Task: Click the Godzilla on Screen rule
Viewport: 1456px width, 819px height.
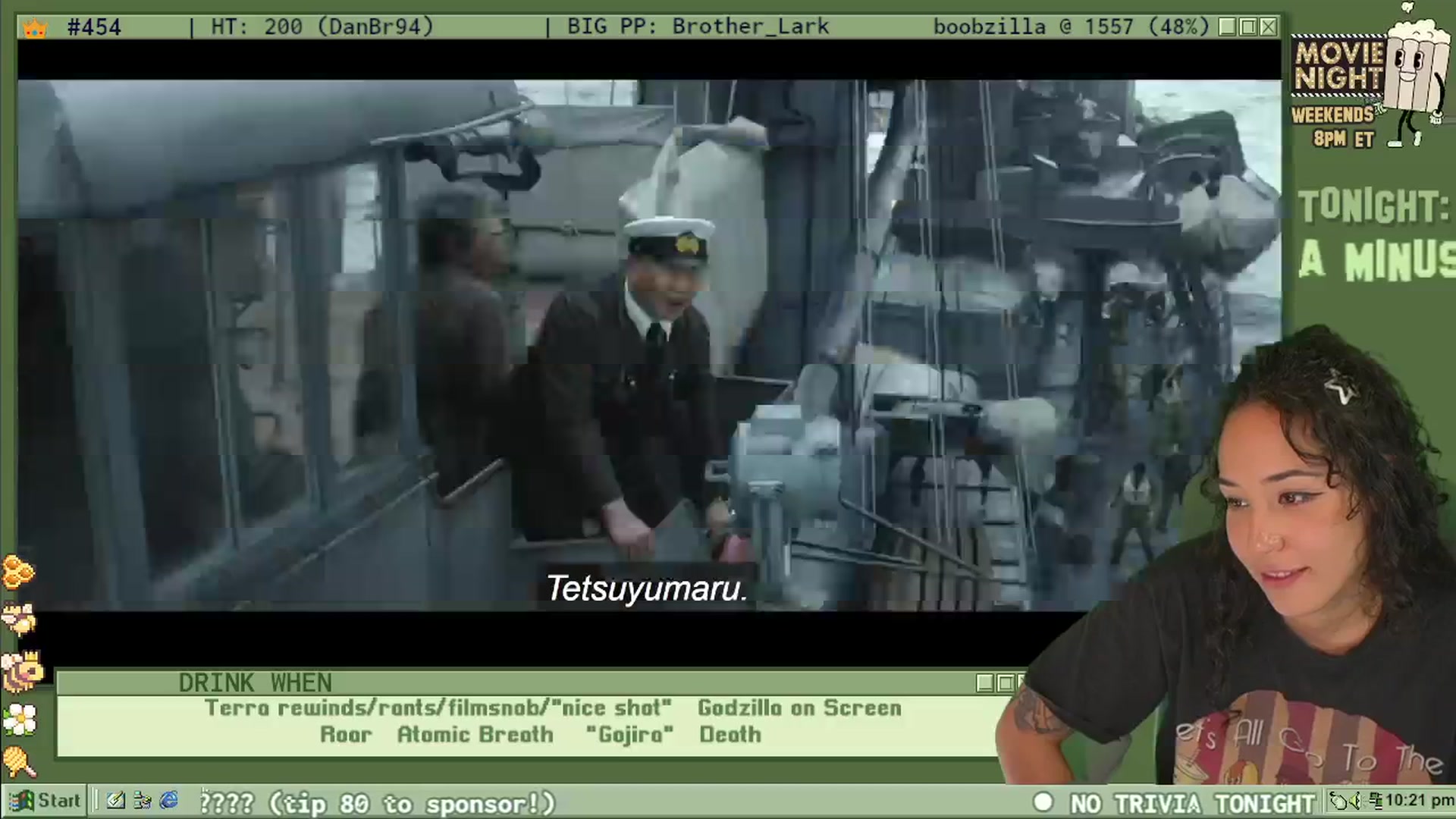Action: click(799, 708)
